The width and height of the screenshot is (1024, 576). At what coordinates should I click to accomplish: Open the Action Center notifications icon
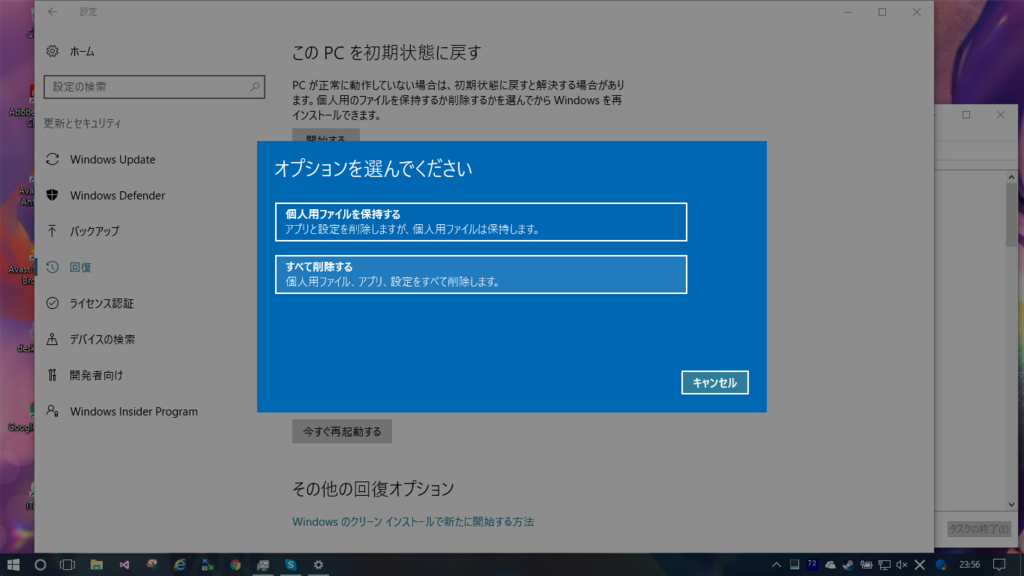click(x=999, y=565)
